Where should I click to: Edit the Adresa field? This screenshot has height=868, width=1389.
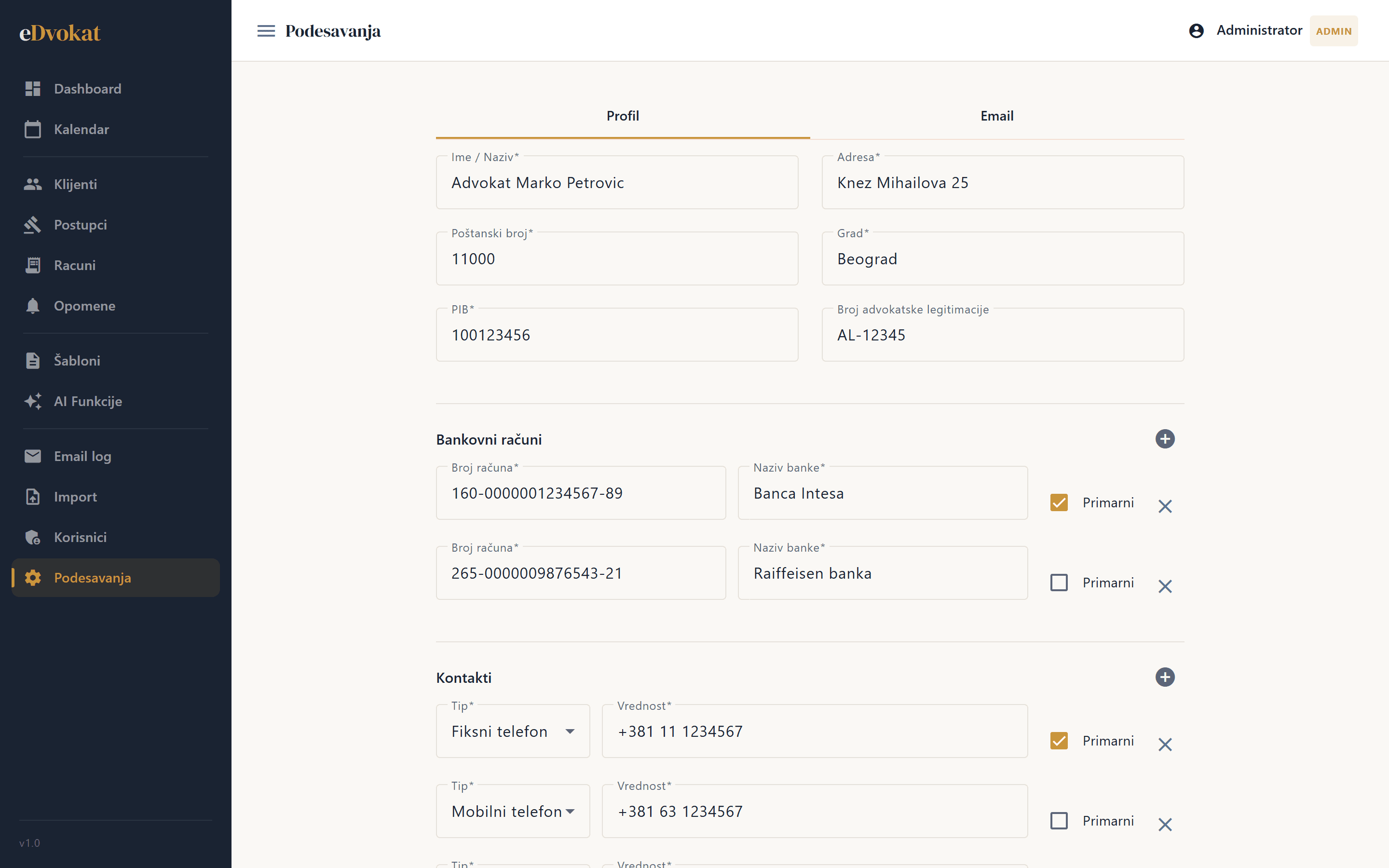tap(1003, 183)
